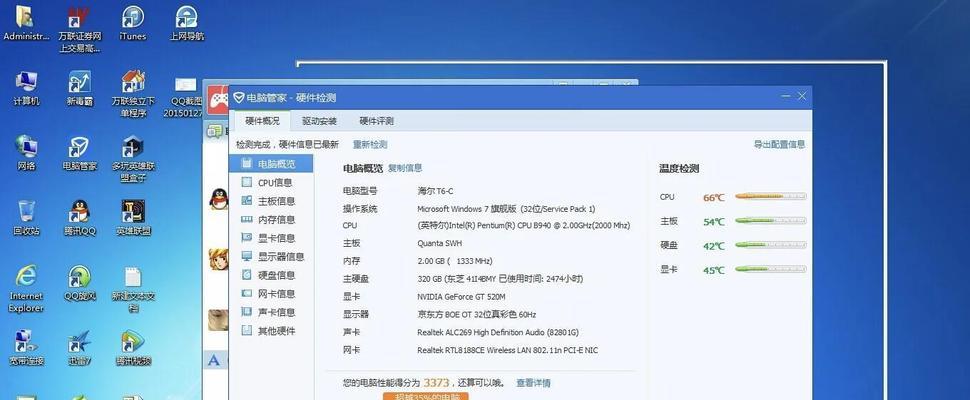Open 查看详情 beside the performance score
This screenshot has width=970, height=400.
(x=533, y=383)
